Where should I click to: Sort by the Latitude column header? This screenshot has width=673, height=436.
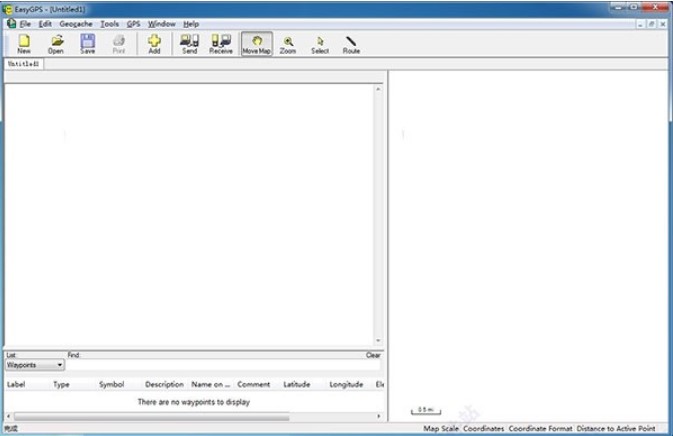(x=297, y=385)
